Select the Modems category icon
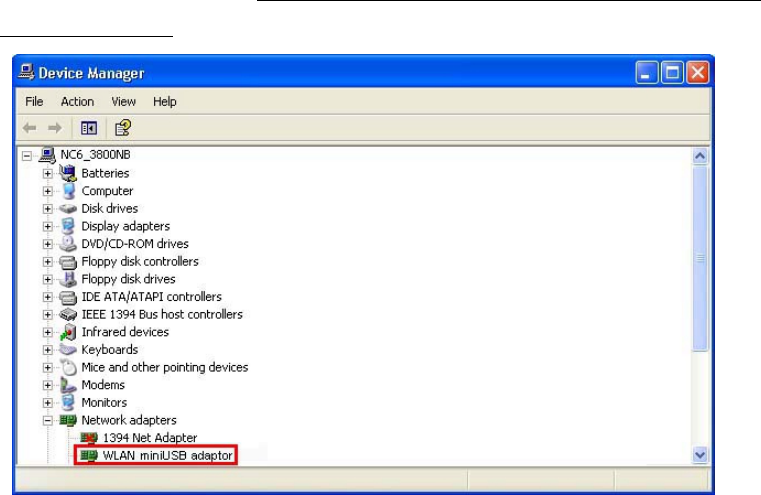 68,385
